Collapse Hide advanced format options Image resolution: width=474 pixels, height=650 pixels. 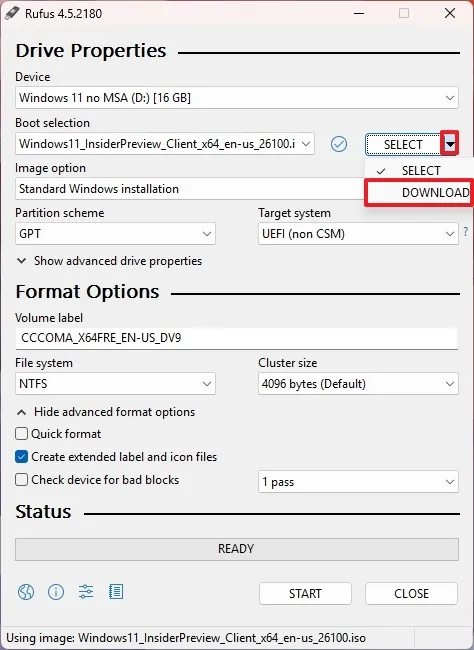point(106,412)
